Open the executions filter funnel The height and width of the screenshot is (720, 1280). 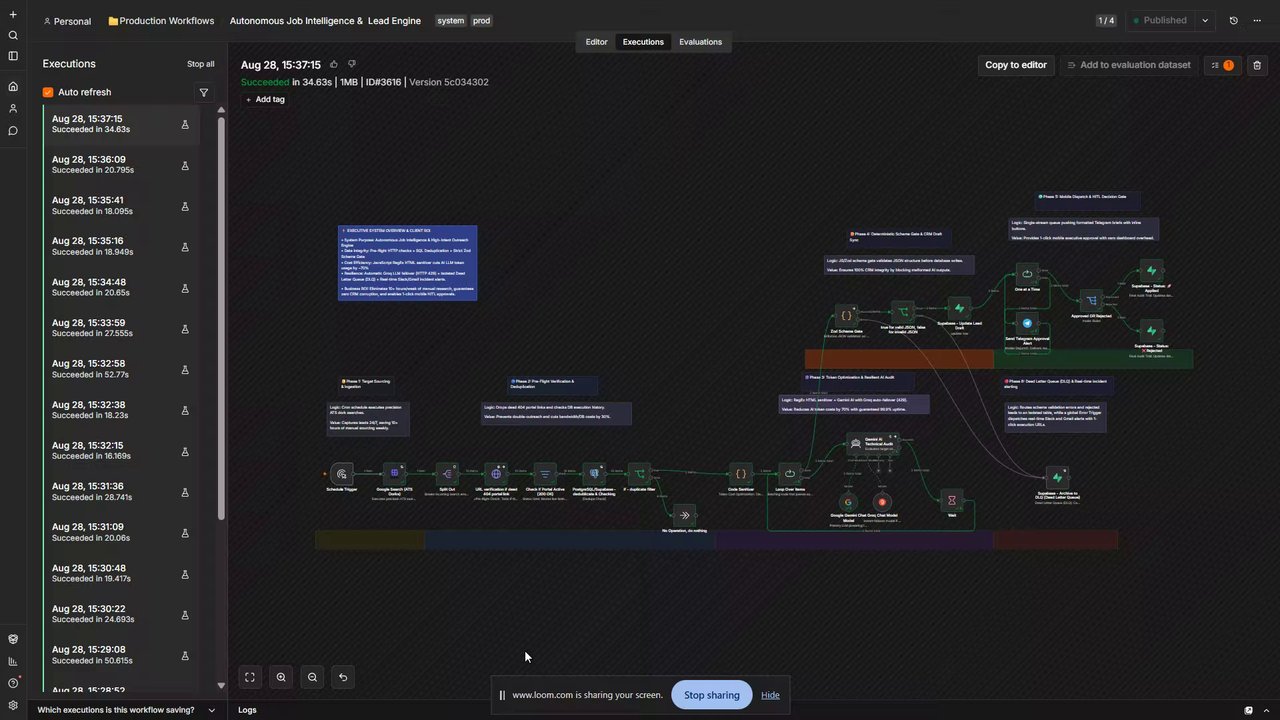204,92
